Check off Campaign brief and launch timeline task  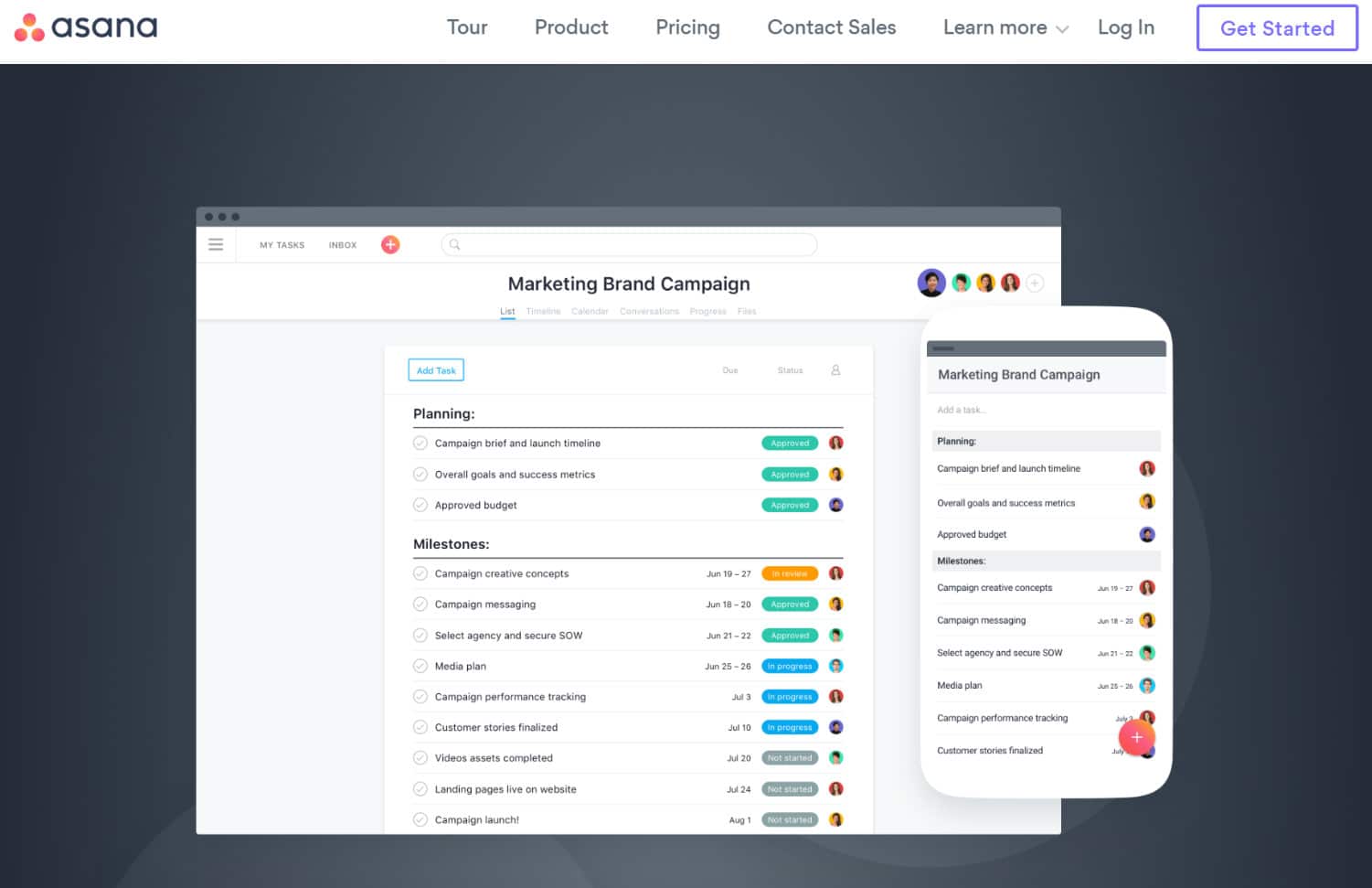(x=420, y=444)
